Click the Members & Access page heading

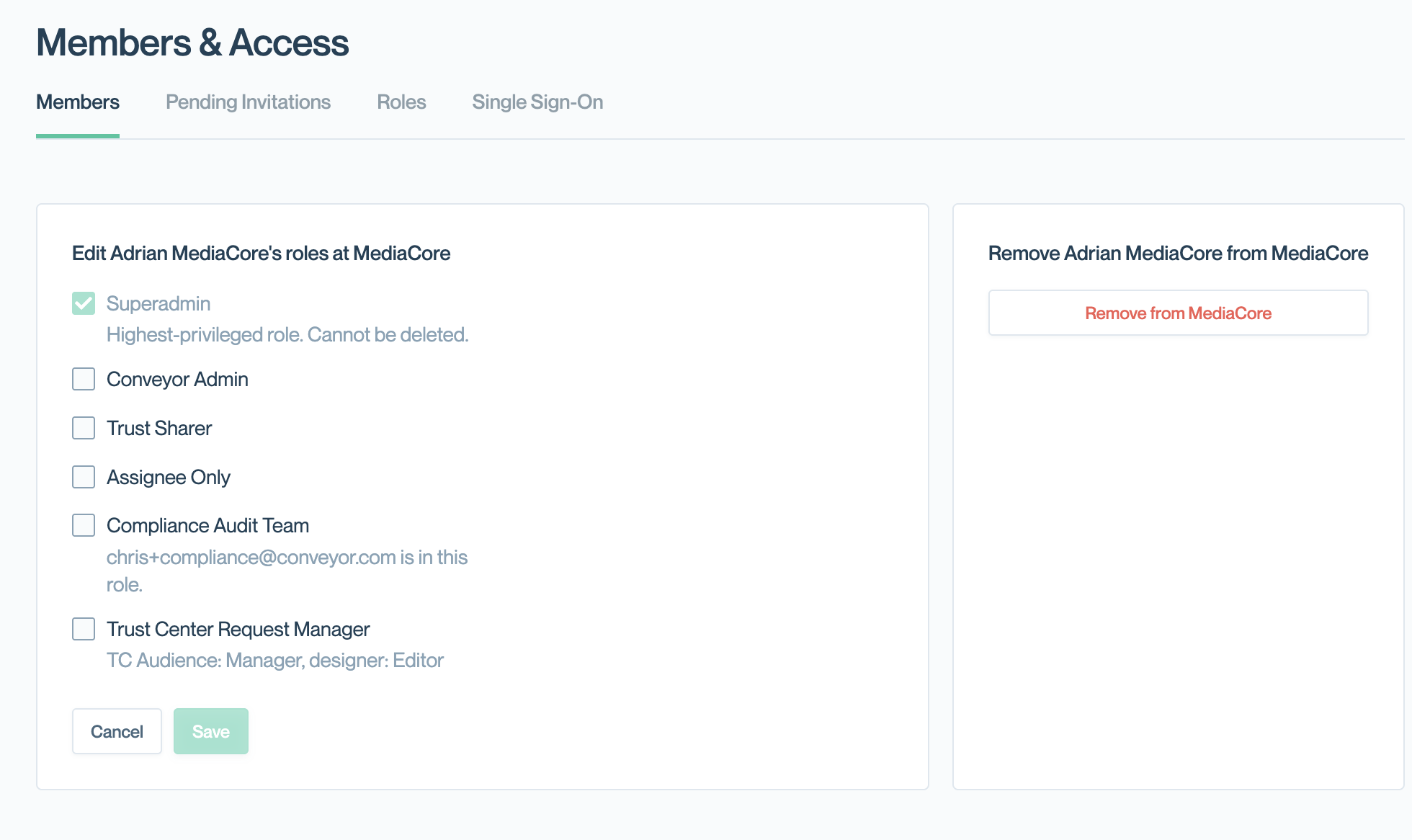192,43
